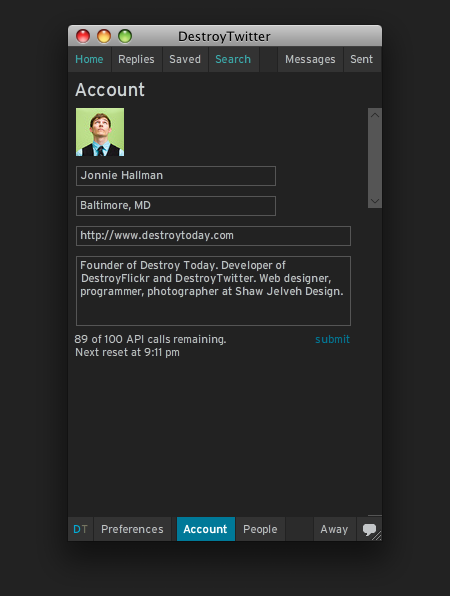The image size is (450, 596).
Task: Show the People panel
Action: pyautogui.click(x=260, y=529)
